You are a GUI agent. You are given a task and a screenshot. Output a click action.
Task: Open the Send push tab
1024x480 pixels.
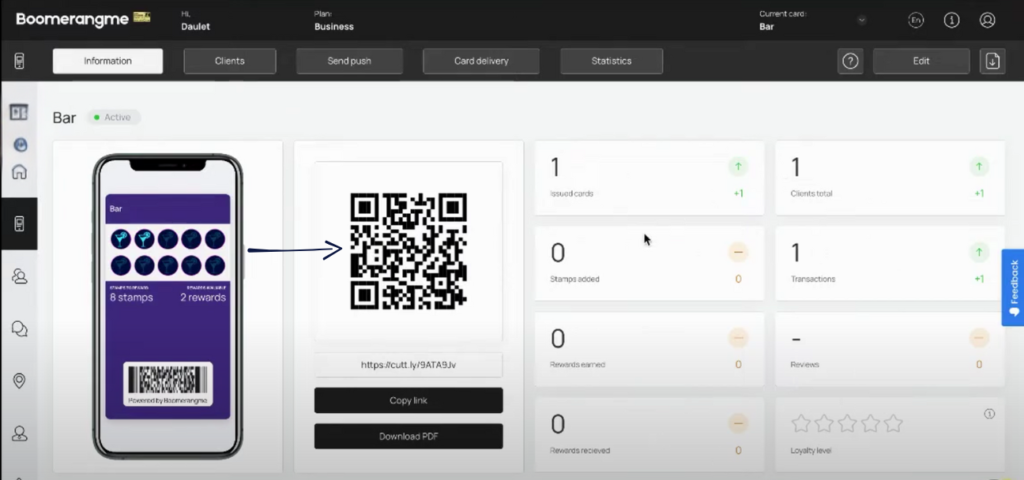click(x=350, y=61)
